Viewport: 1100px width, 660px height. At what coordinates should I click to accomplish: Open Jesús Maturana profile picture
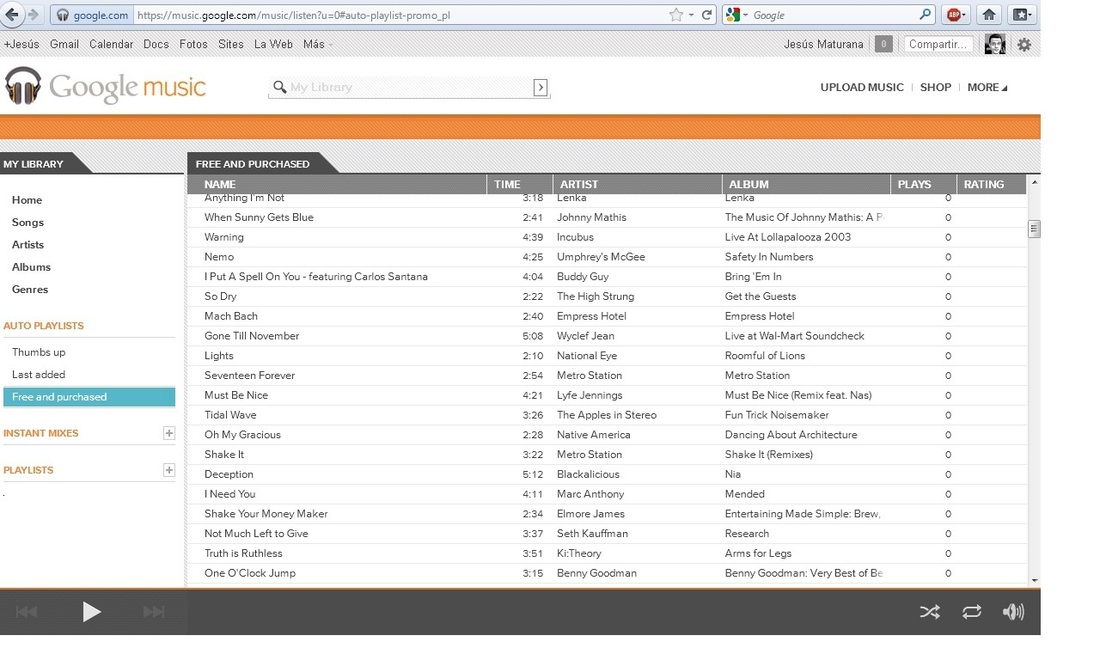[x=995, y=44]
